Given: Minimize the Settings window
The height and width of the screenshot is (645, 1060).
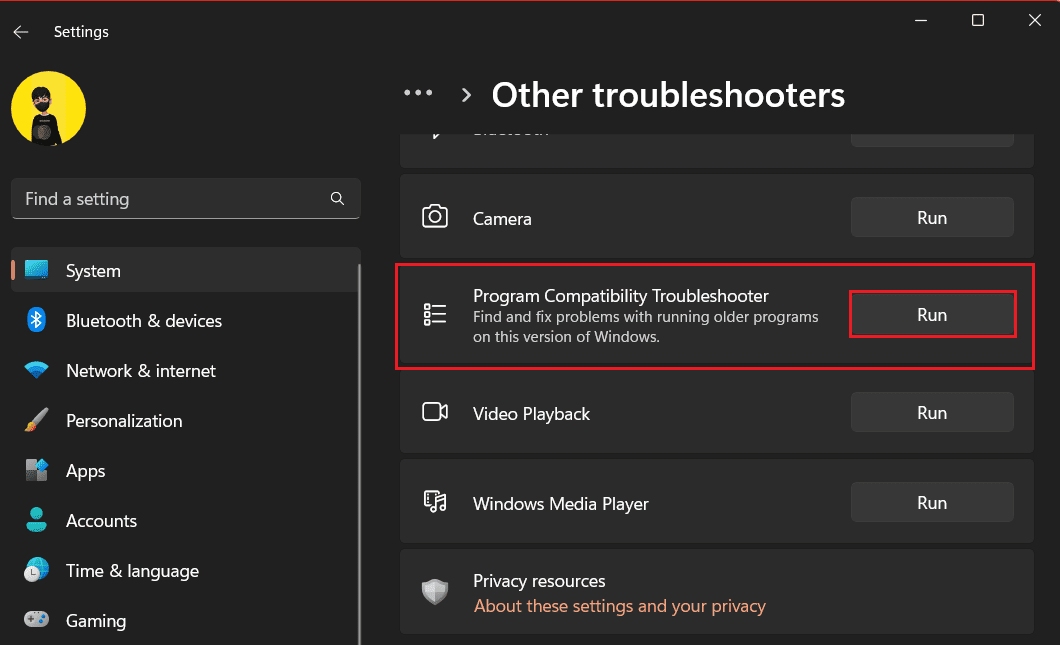Looking at the screenshot, I should tap(921, 20).
